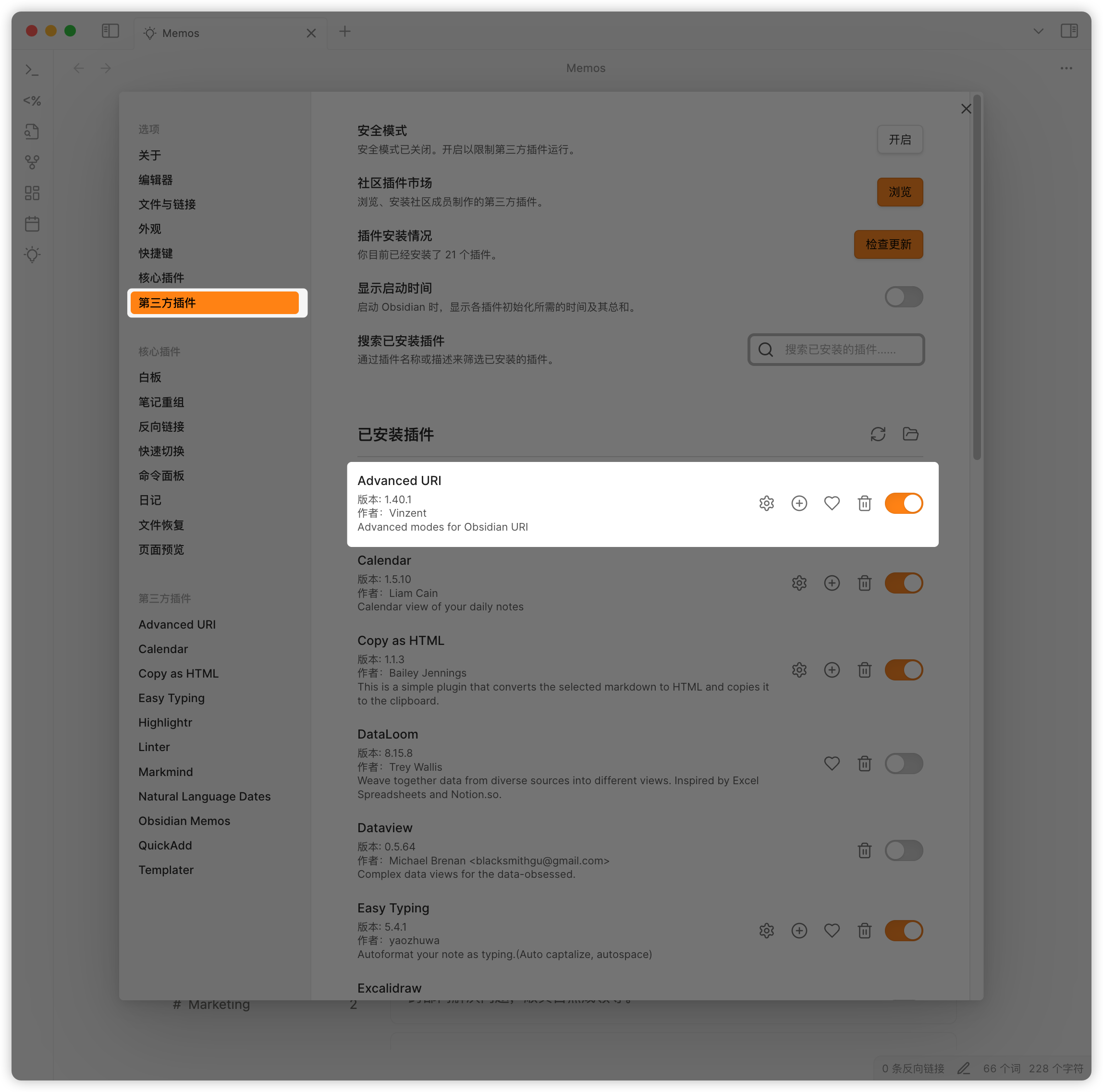The height and width of the screenshot is (1092, 1103).
Task: Open 命令面板 core plugin settings
Action: (x=214, y=475)
